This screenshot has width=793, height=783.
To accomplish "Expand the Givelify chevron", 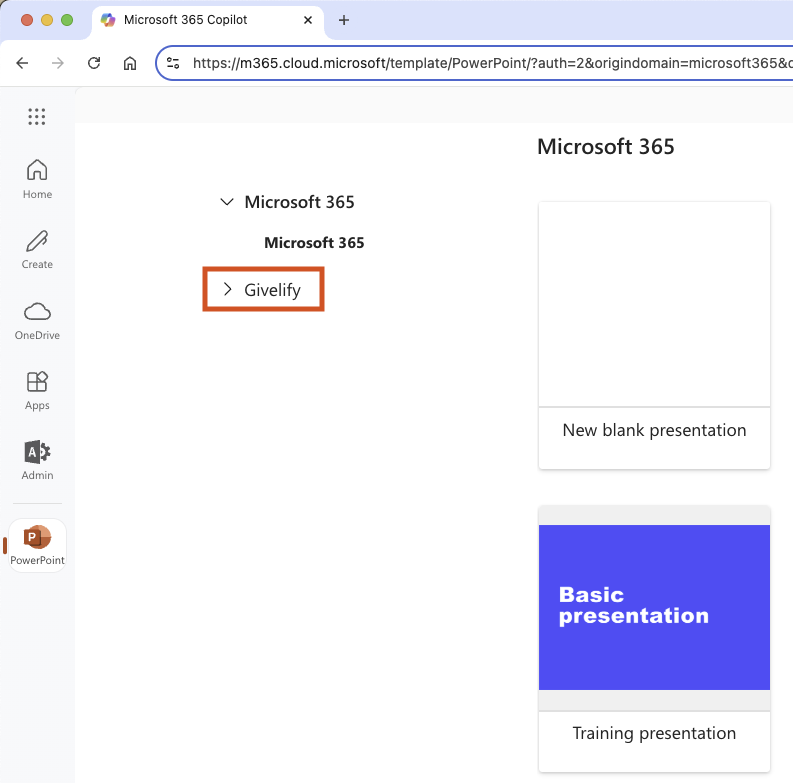I will tap(228, 289).
